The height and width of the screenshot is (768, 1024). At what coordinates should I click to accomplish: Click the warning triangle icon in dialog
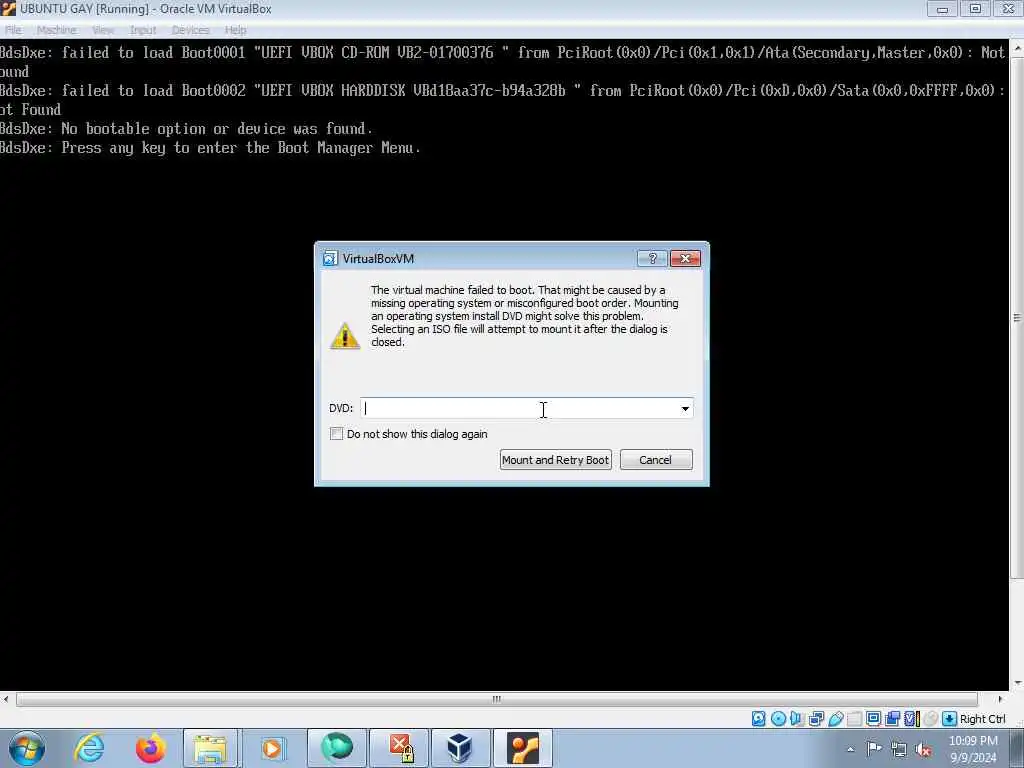345,336
